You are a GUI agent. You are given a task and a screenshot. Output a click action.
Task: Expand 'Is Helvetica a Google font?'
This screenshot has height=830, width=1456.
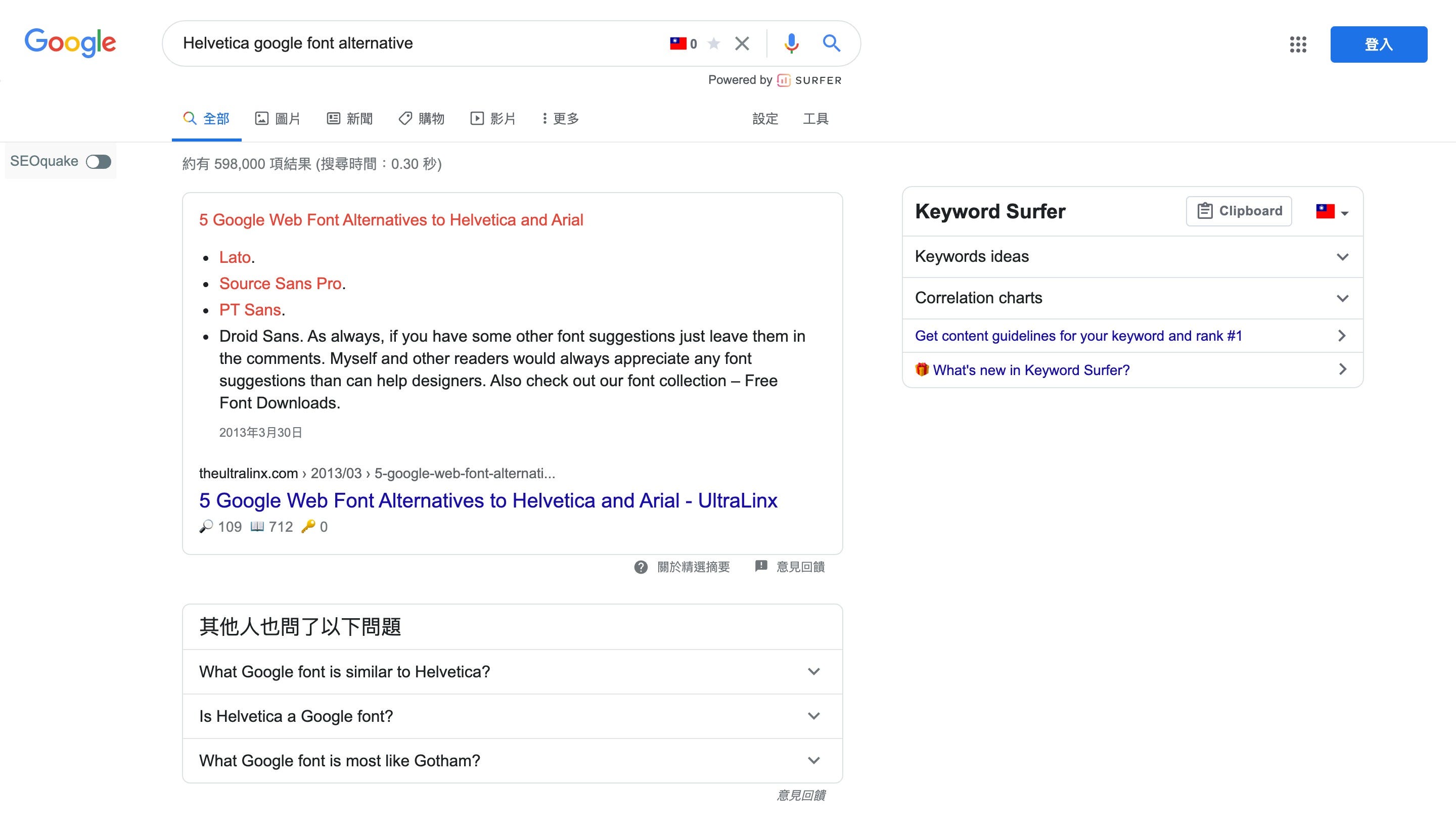point(513,716)
